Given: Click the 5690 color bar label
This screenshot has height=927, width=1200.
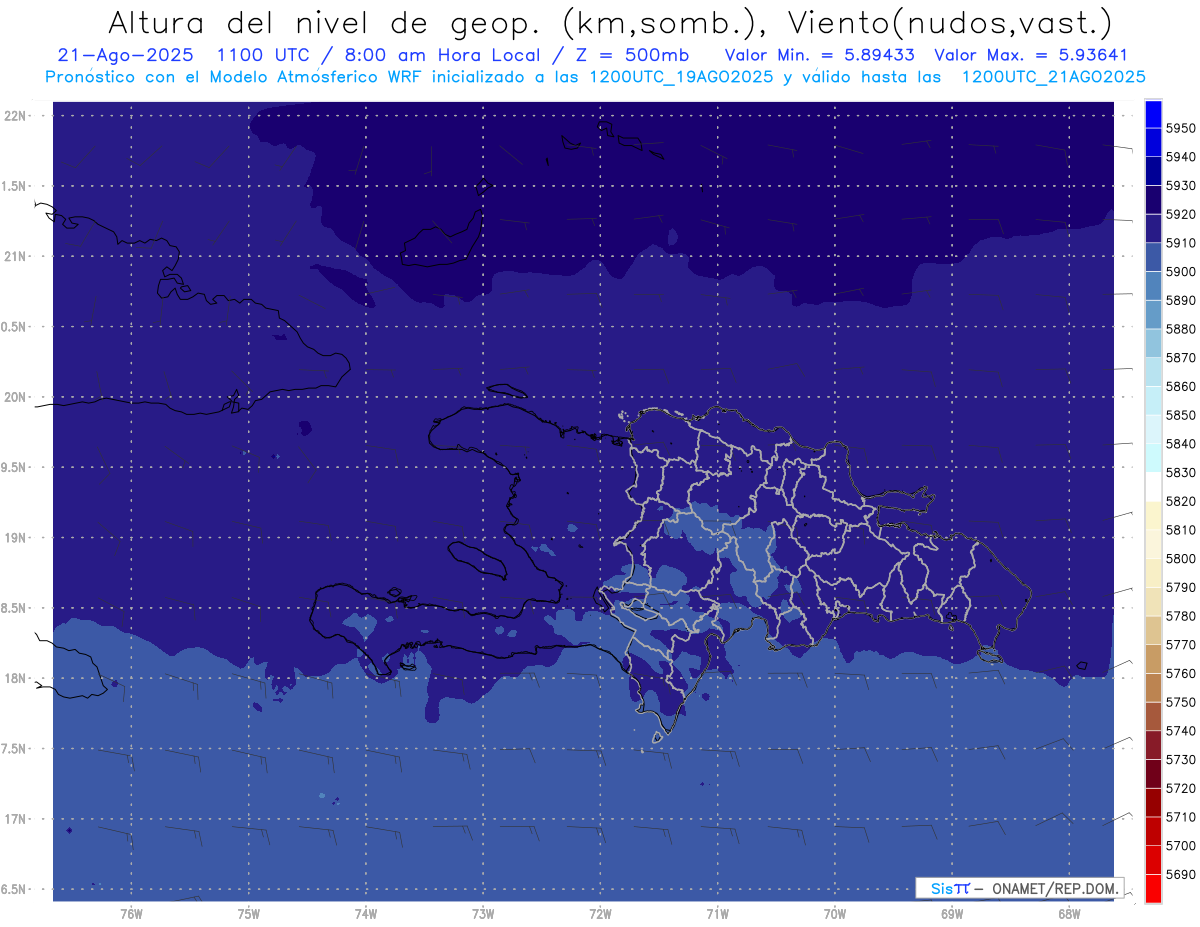Looking at the screenshot, I should click(1181, 874).
